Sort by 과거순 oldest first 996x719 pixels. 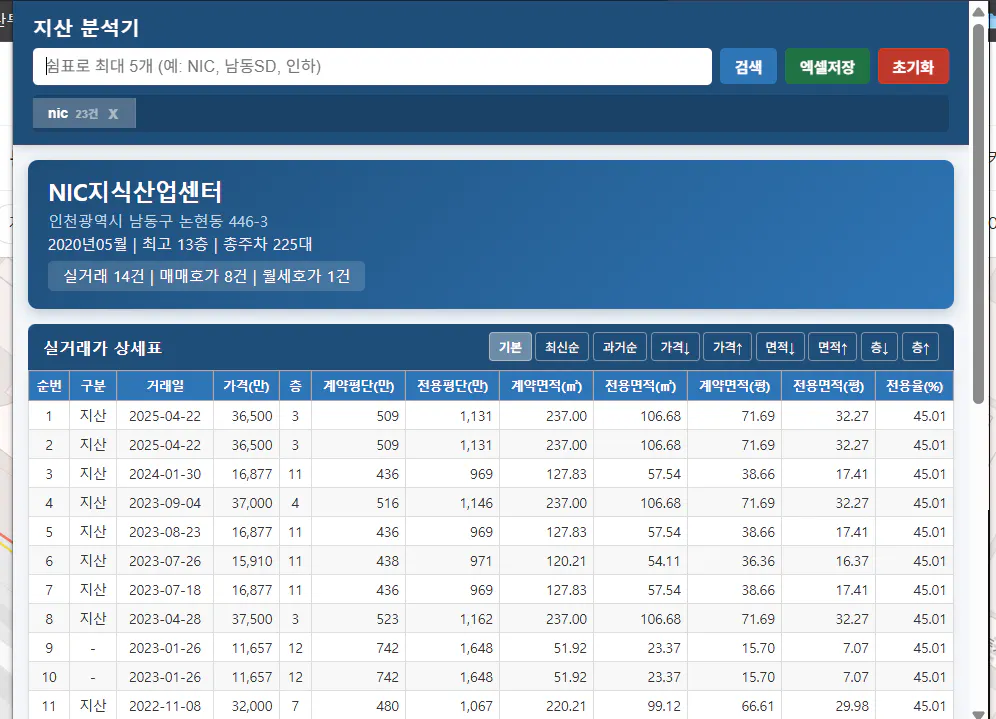(x=620, y=347)
